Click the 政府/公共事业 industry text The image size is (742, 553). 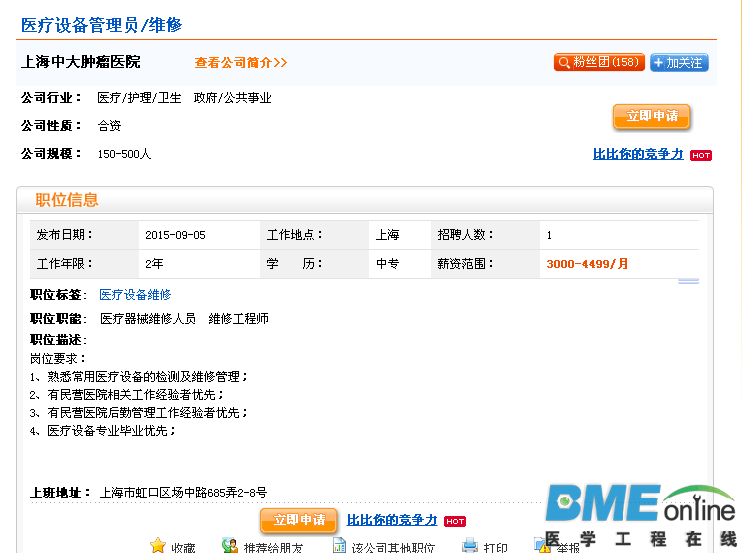point(232,98)
